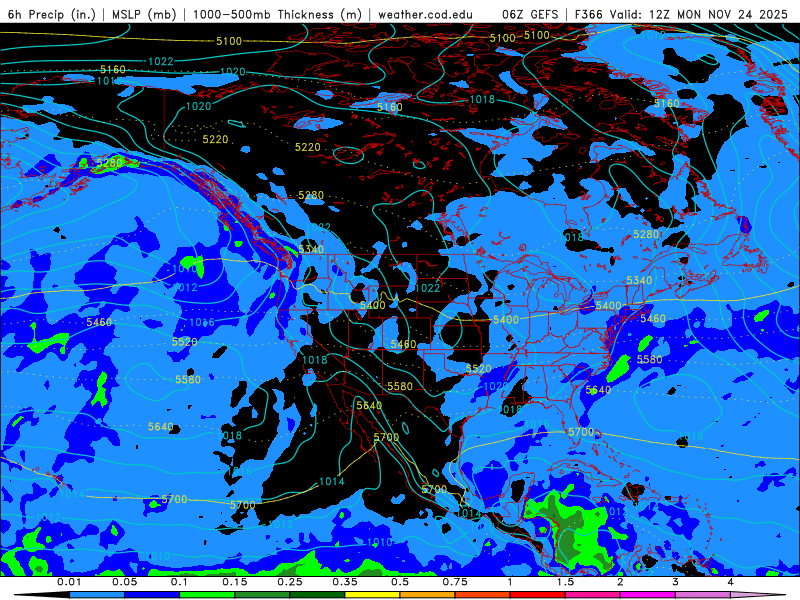800x600 pixels.
Task: Select the violet 3–4 legend swatch
Action: (703, 595)
